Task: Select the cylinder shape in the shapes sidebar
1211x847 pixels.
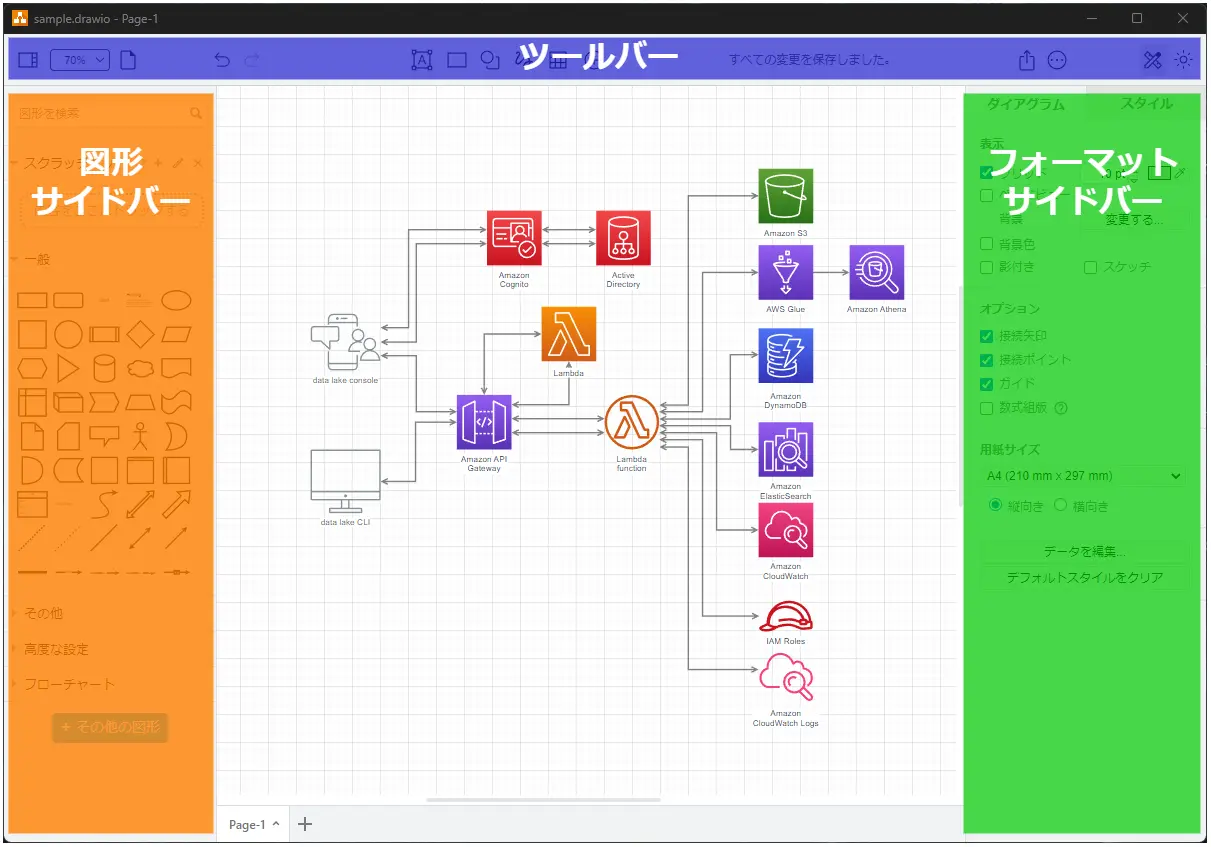Action: (x=105, y=369)
